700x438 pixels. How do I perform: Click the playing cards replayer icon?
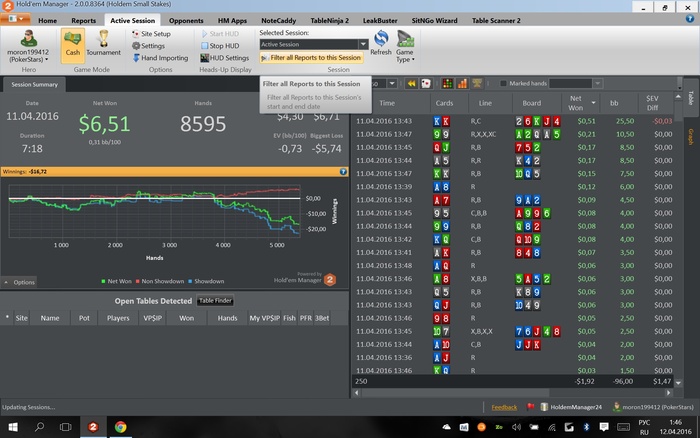pyautogui.click(x=426, y=83)
